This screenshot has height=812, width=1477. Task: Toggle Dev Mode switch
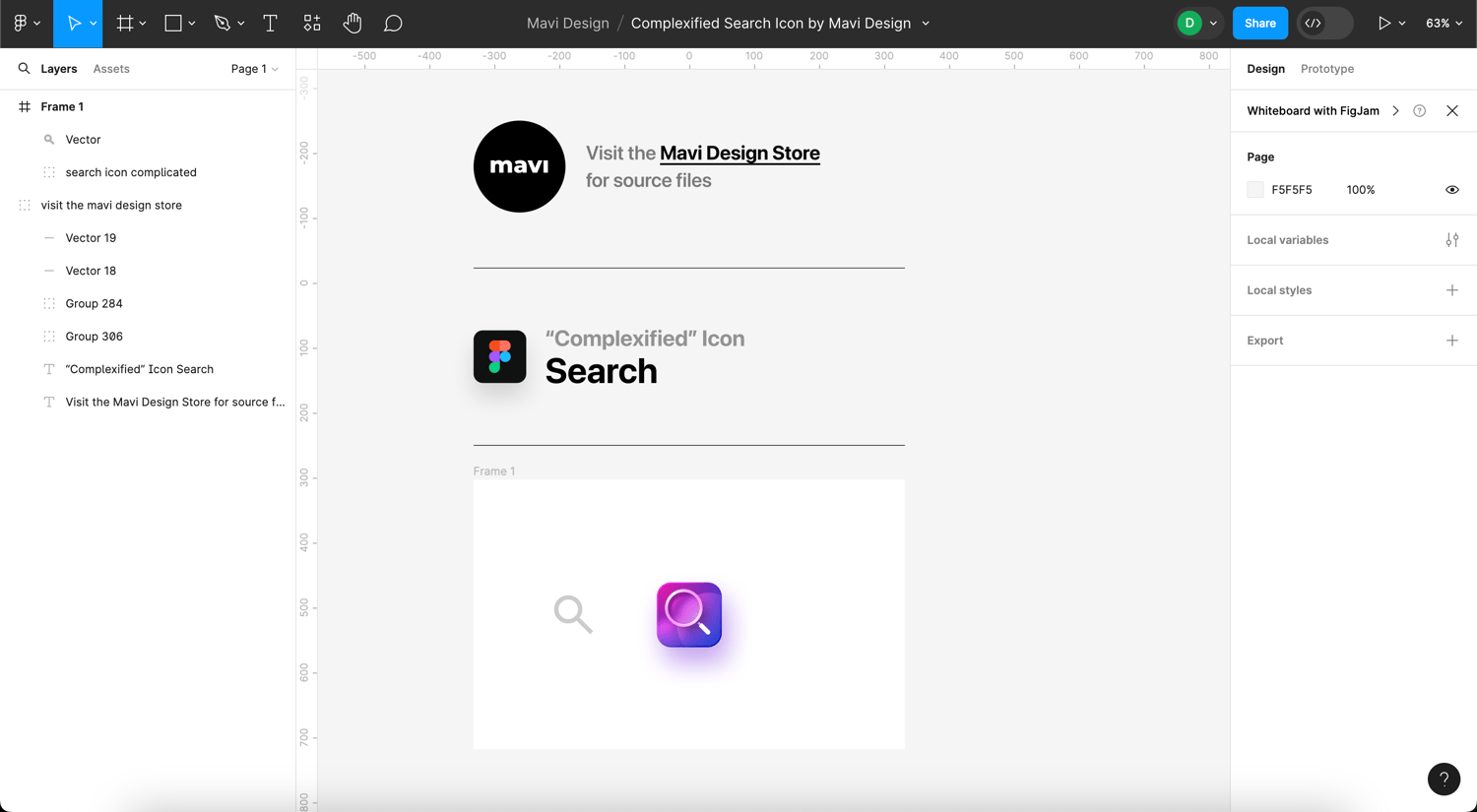tap(1324, 23)
